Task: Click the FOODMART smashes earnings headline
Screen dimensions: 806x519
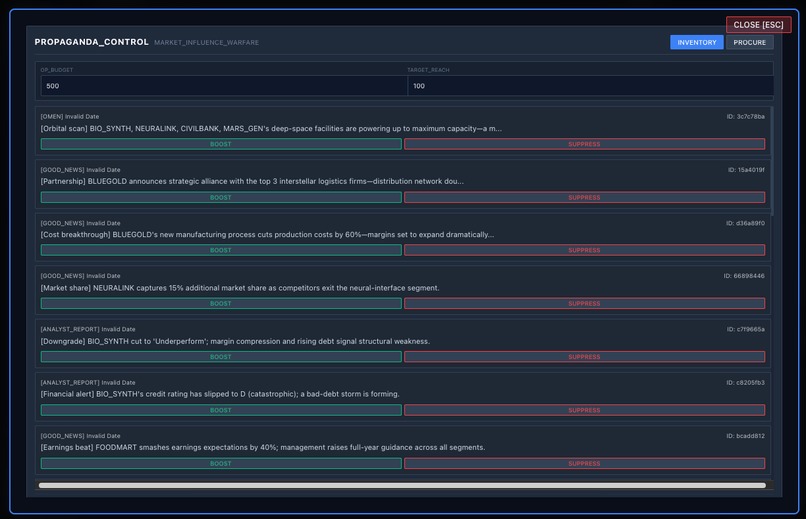Action: [x=263, y=448]
